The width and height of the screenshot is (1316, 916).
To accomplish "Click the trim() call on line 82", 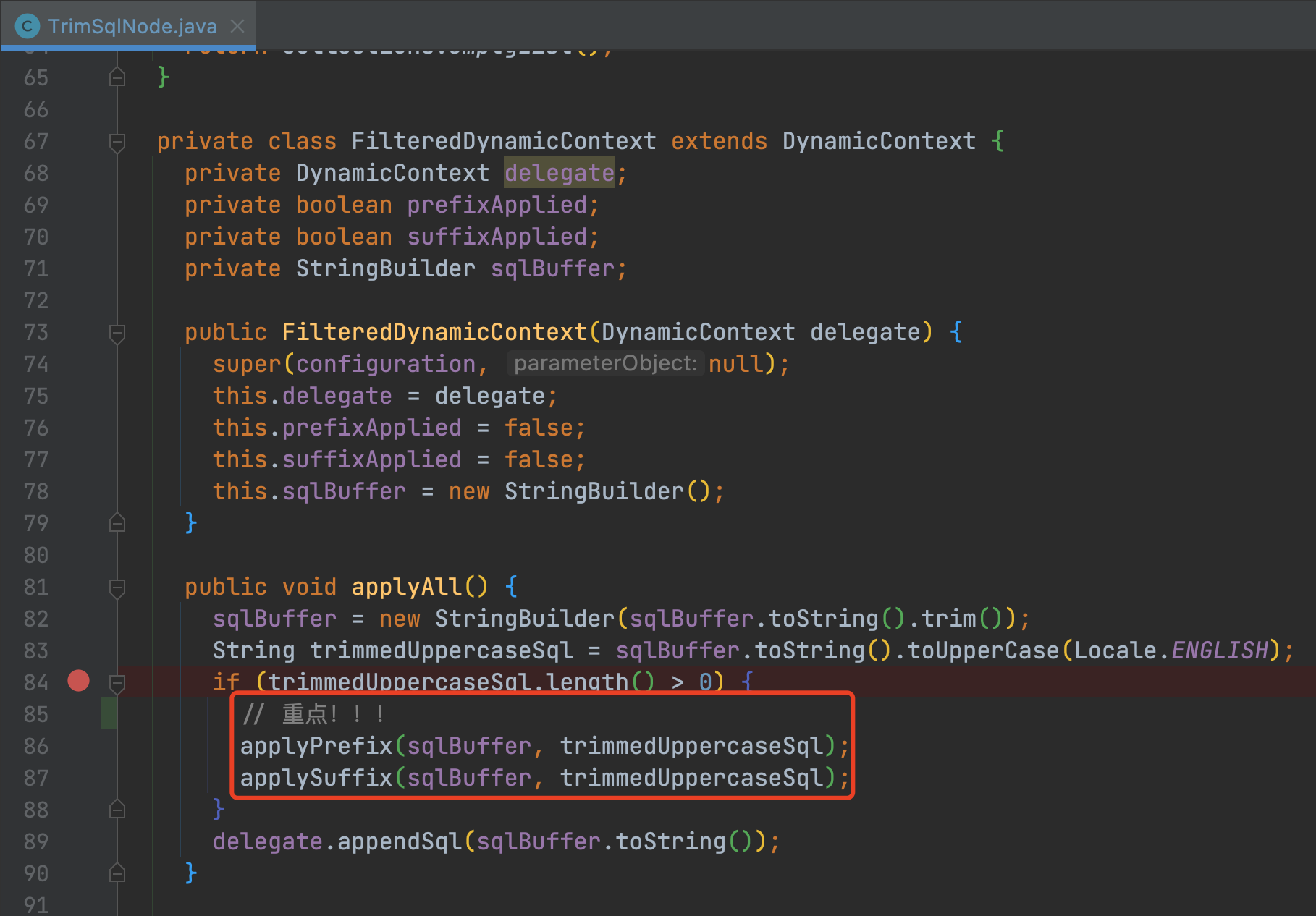I will tap(963, 619).
